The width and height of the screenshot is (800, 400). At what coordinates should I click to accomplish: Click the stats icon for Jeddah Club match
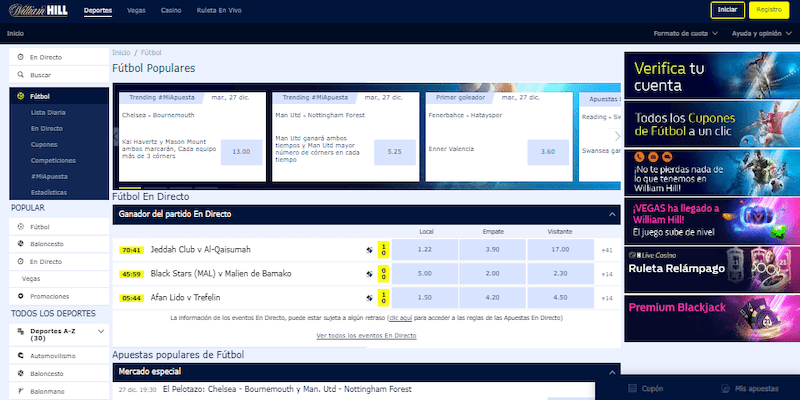(369, 250)
